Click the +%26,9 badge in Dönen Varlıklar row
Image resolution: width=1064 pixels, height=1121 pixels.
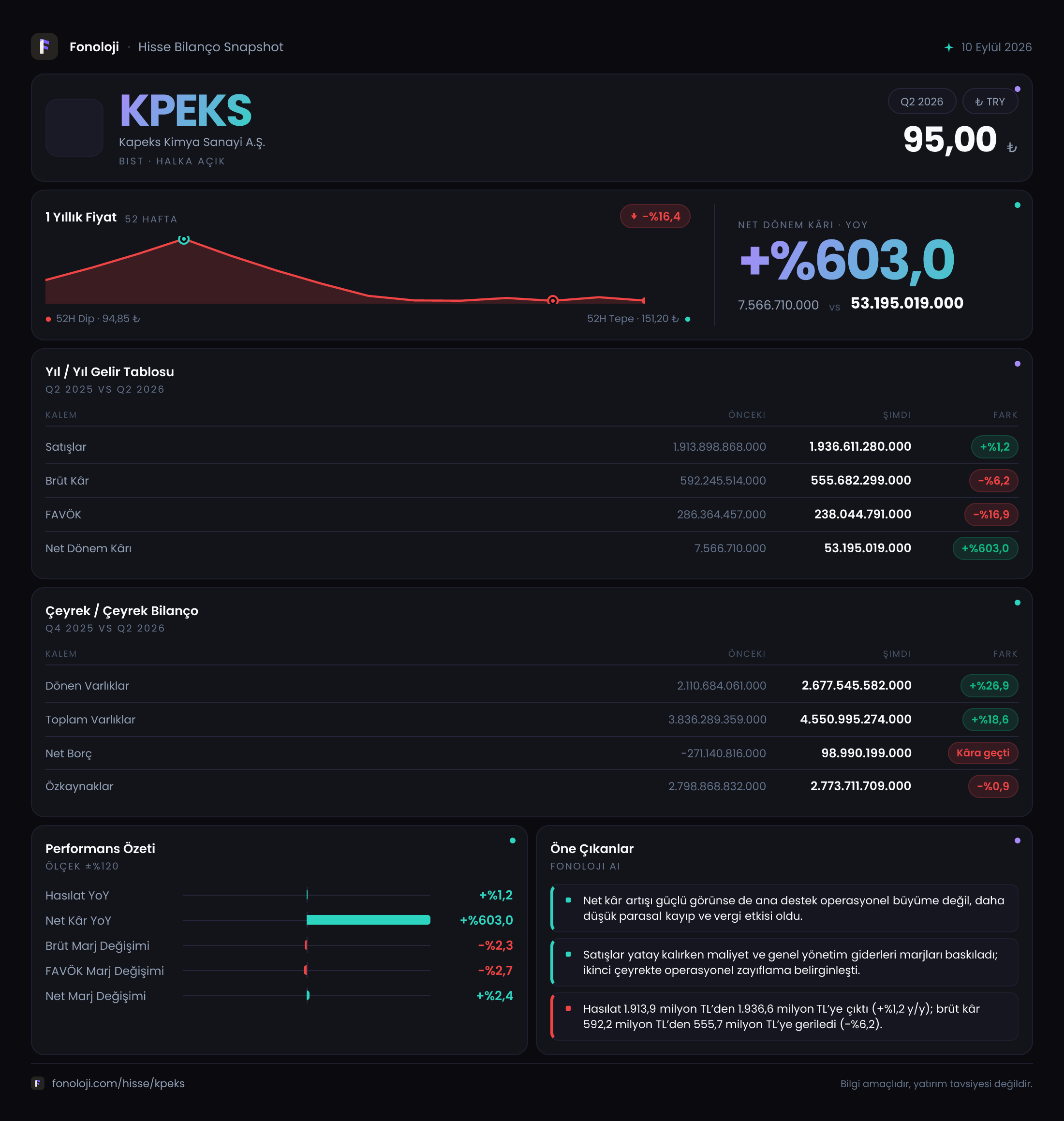pyautogui.click(x=989, y=686)
